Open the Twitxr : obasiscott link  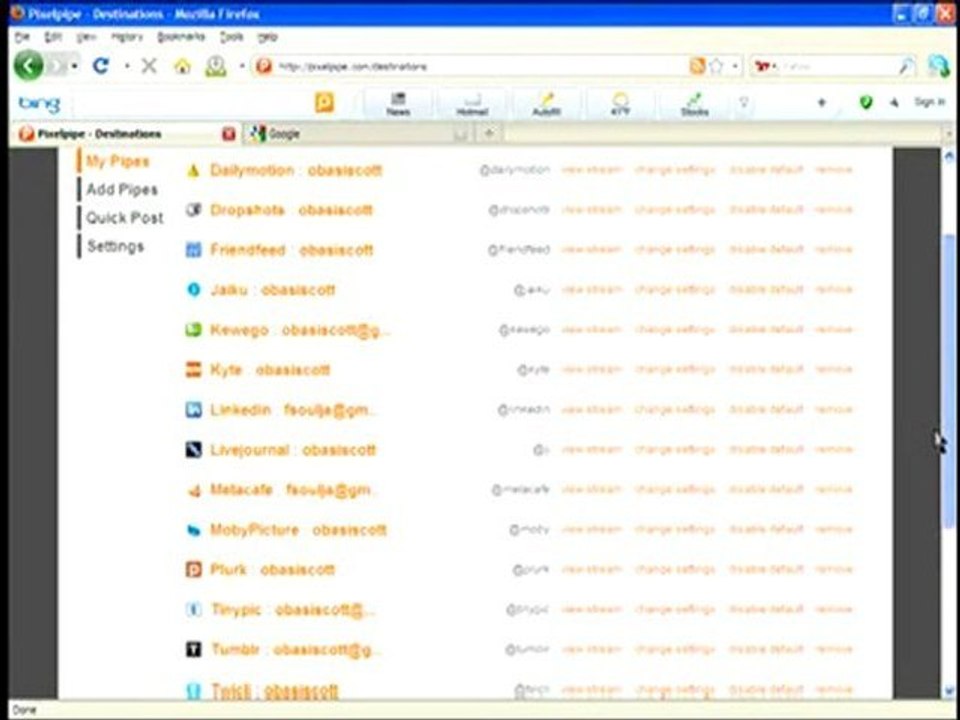coord(275,692)
